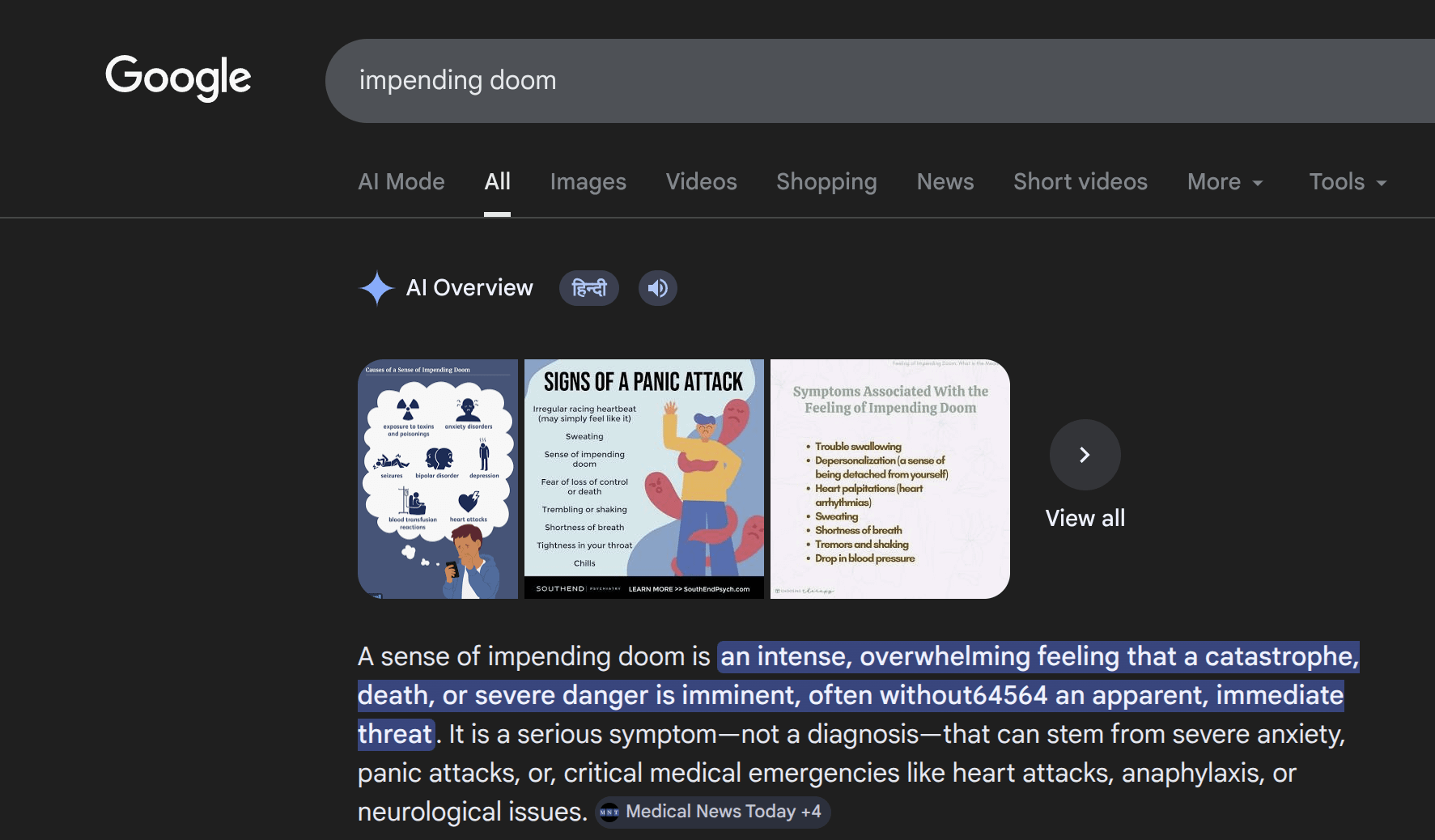Image resolution: width=1435 pixels, height=840 pixels.
Task: Play the AI Overview audio speaker icon
Action: pyautogui.click(x=657, y=288)
